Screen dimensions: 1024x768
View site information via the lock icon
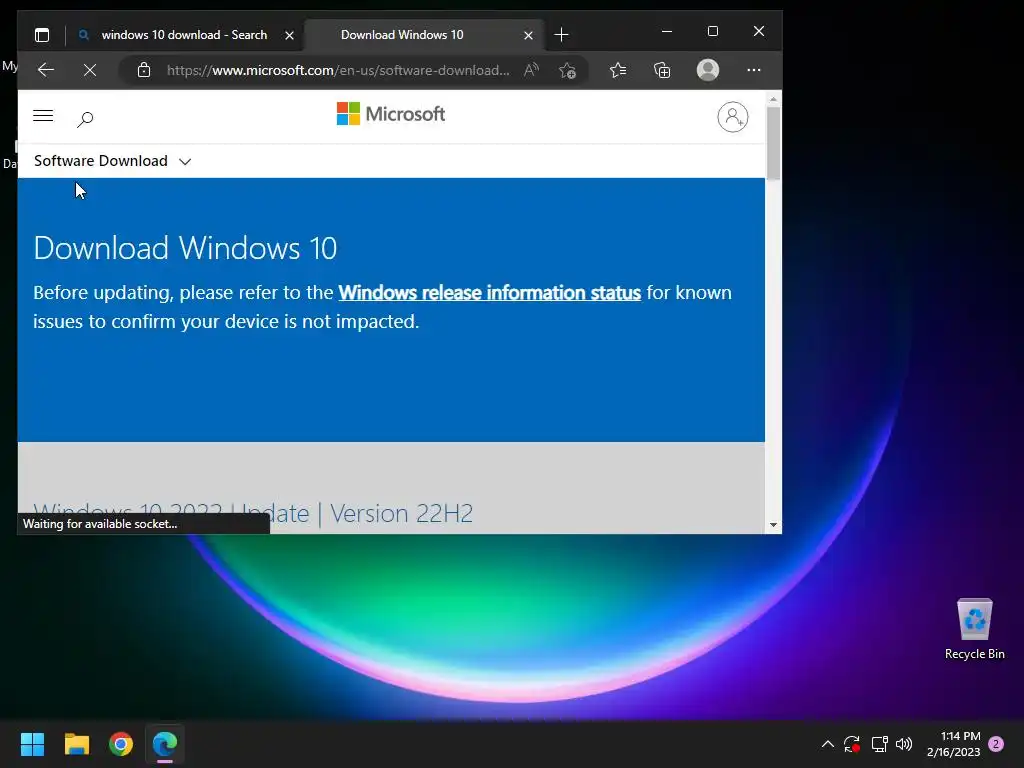(x=144, y=70)
